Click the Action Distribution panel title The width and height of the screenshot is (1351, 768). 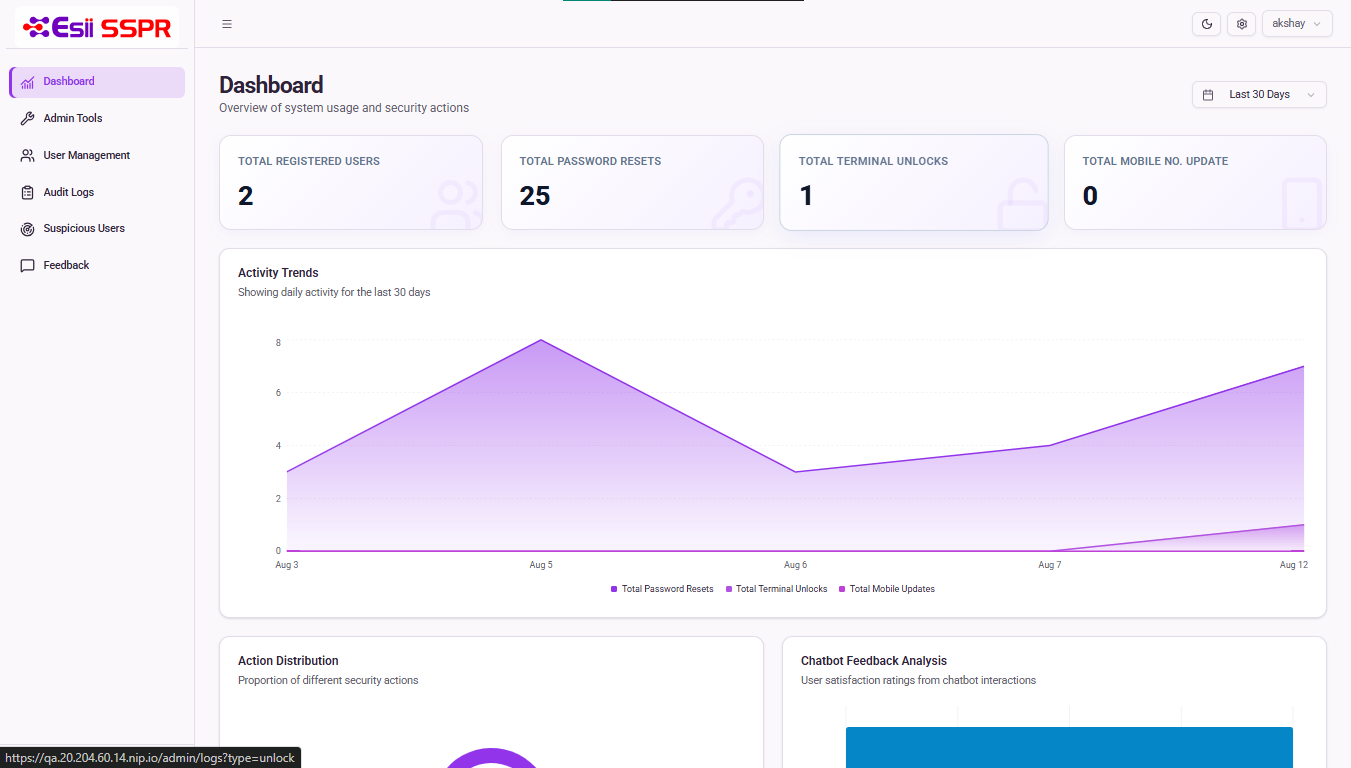click(288, 661)
